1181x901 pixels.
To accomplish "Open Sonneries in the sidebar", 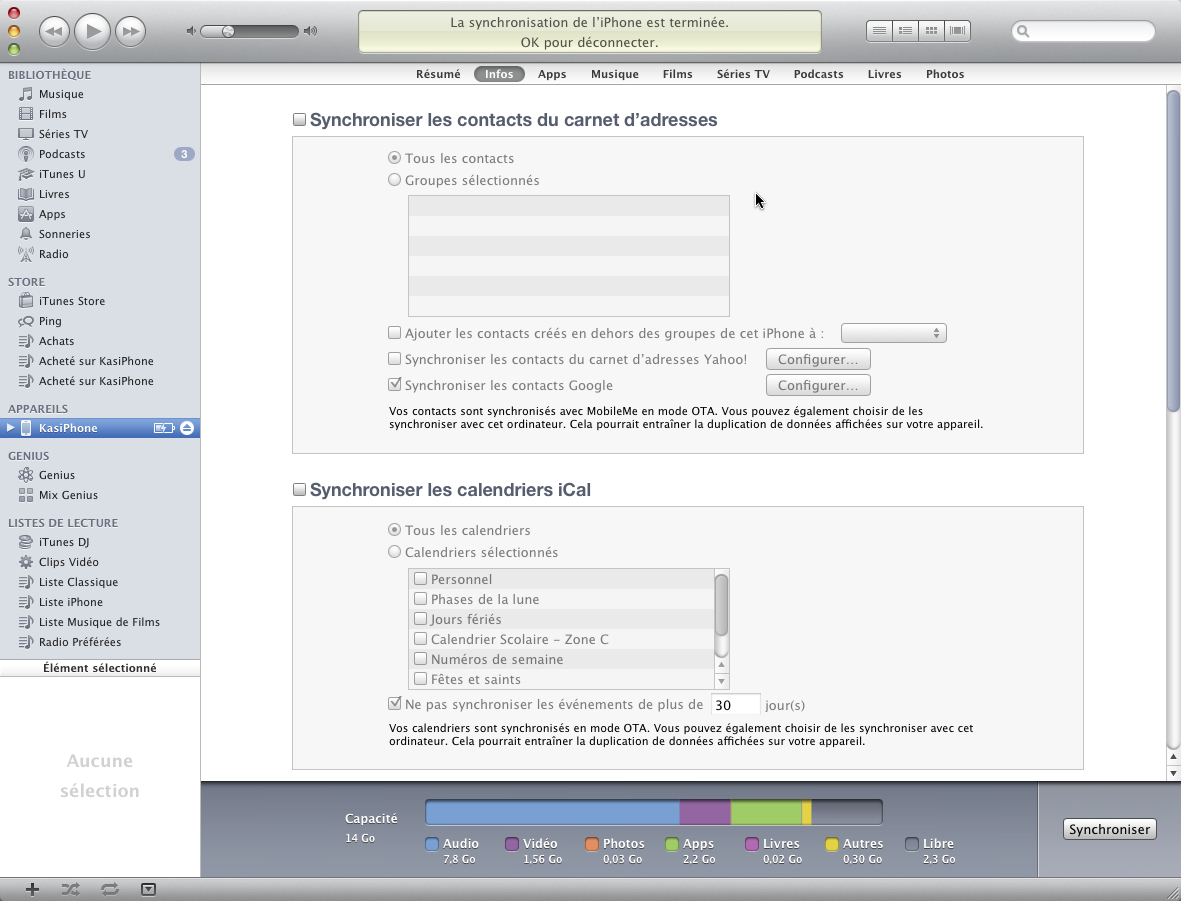I will point(65,234).
